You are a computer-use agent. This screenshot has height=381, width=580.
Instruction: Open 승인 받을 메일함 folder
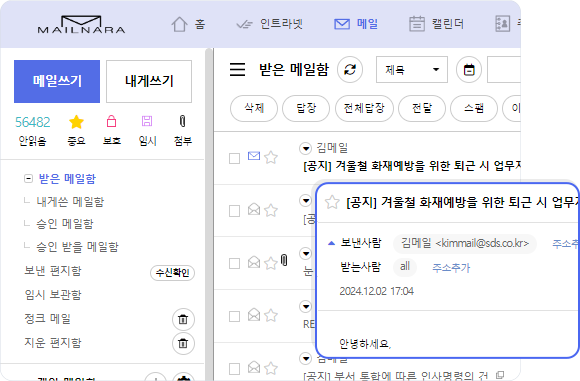pos(77,247)
